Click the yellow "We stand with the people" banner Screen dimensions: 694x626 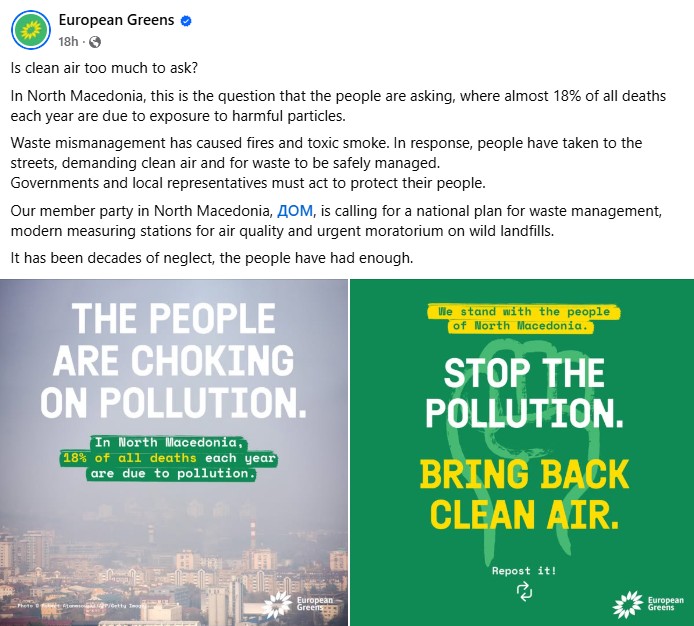523,318
